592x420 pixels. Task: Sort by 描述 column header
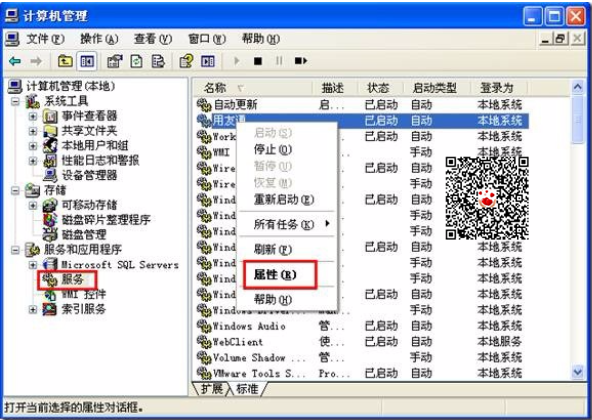coord(334,88)
